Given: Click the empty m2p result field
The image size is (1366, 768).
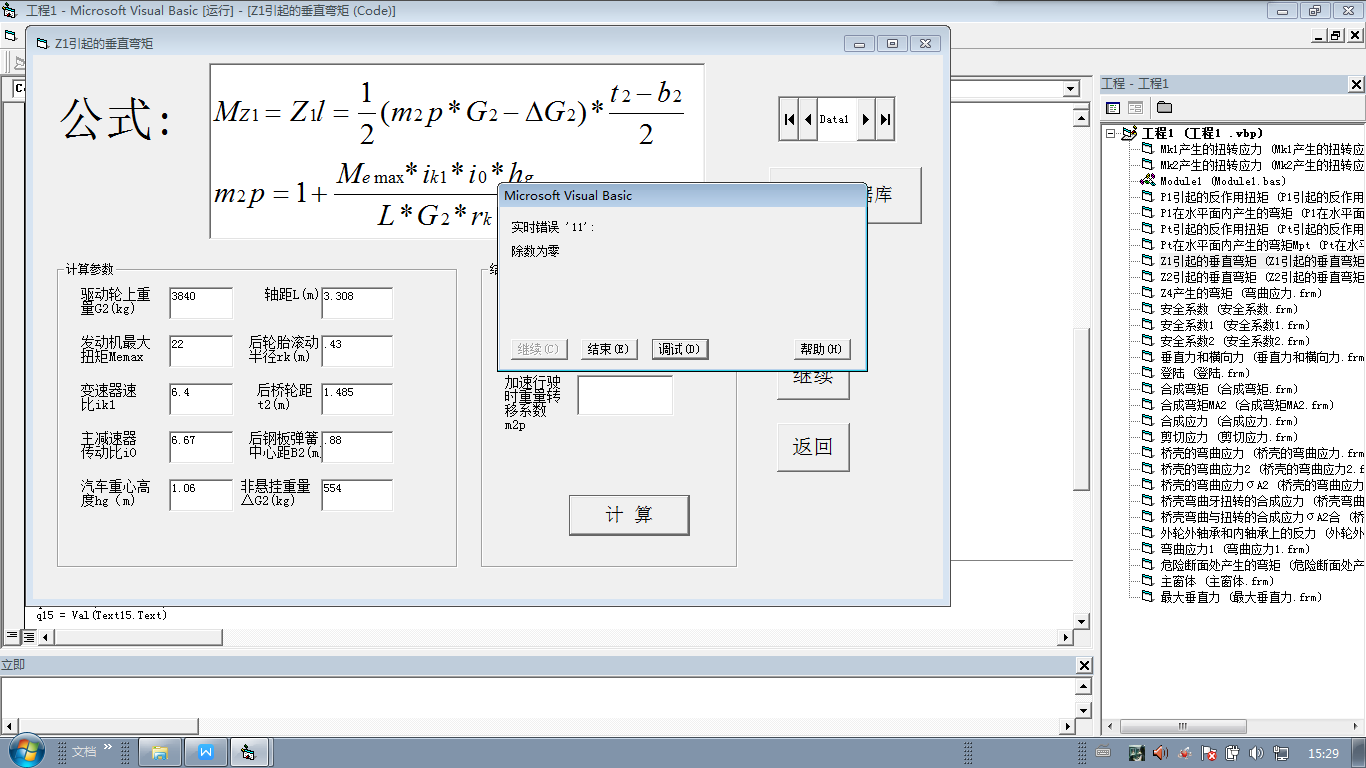Looking at the screenshot, I should point(625,395).
